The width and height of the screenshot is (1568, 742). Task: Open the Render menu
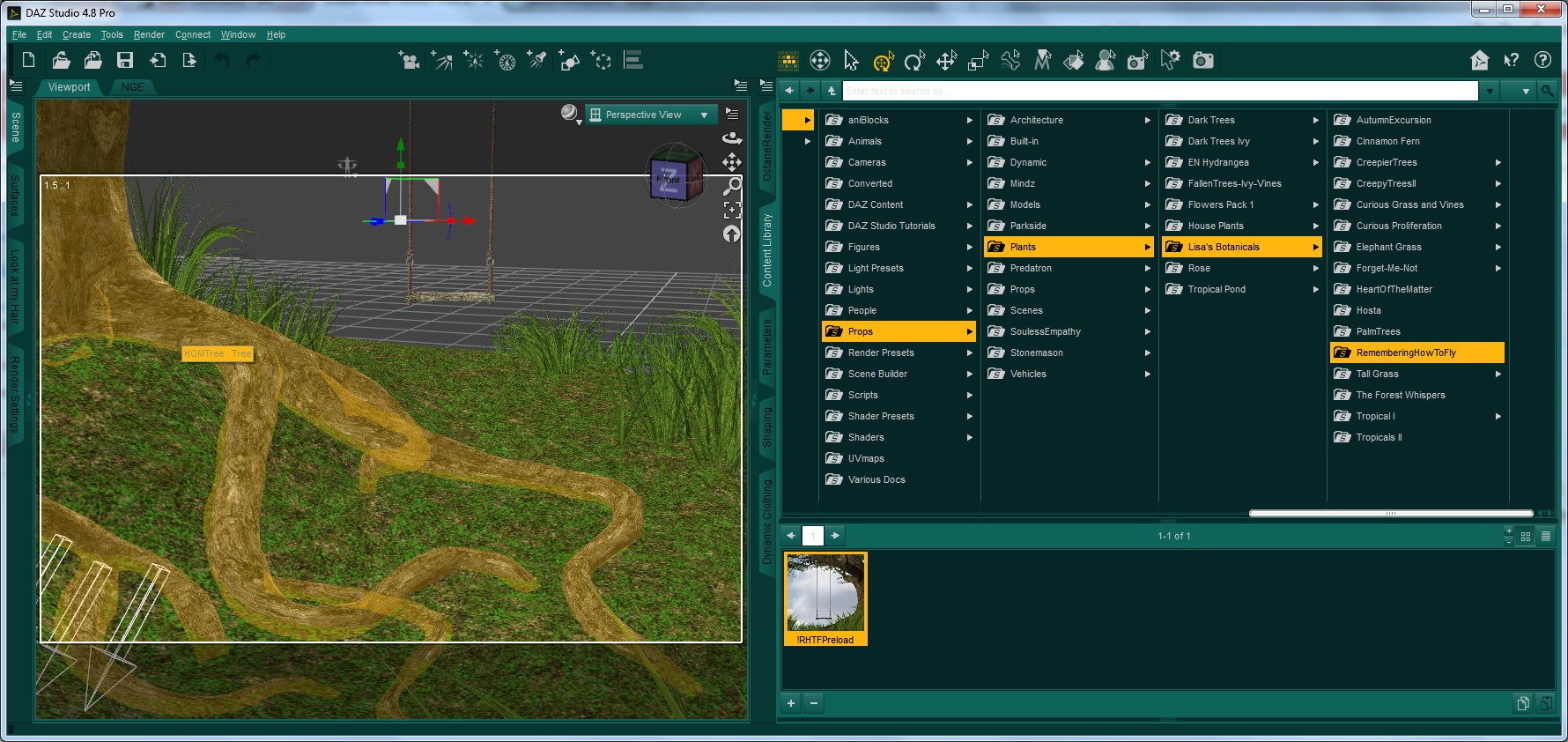click(x=149, y=34)
